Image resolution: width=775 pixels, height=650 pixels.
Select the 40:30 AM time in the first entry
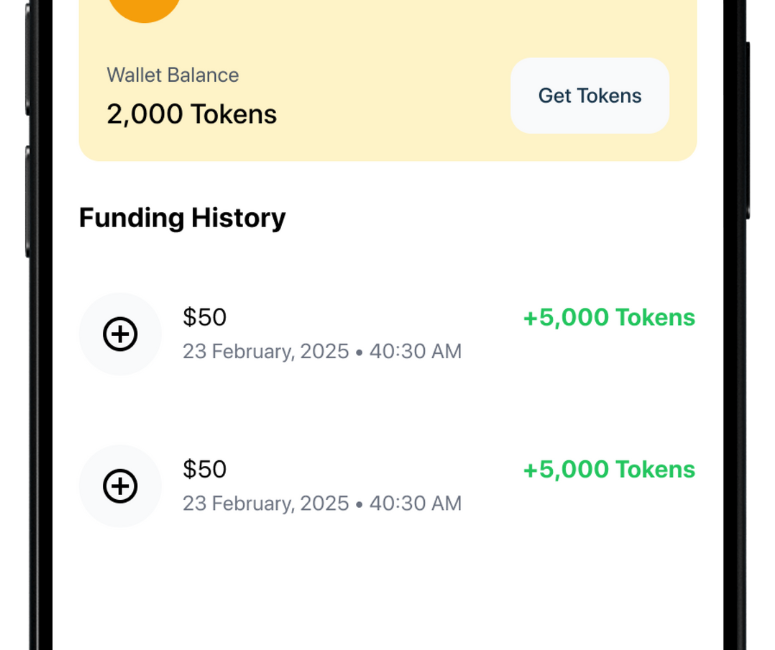pos(415,352)
